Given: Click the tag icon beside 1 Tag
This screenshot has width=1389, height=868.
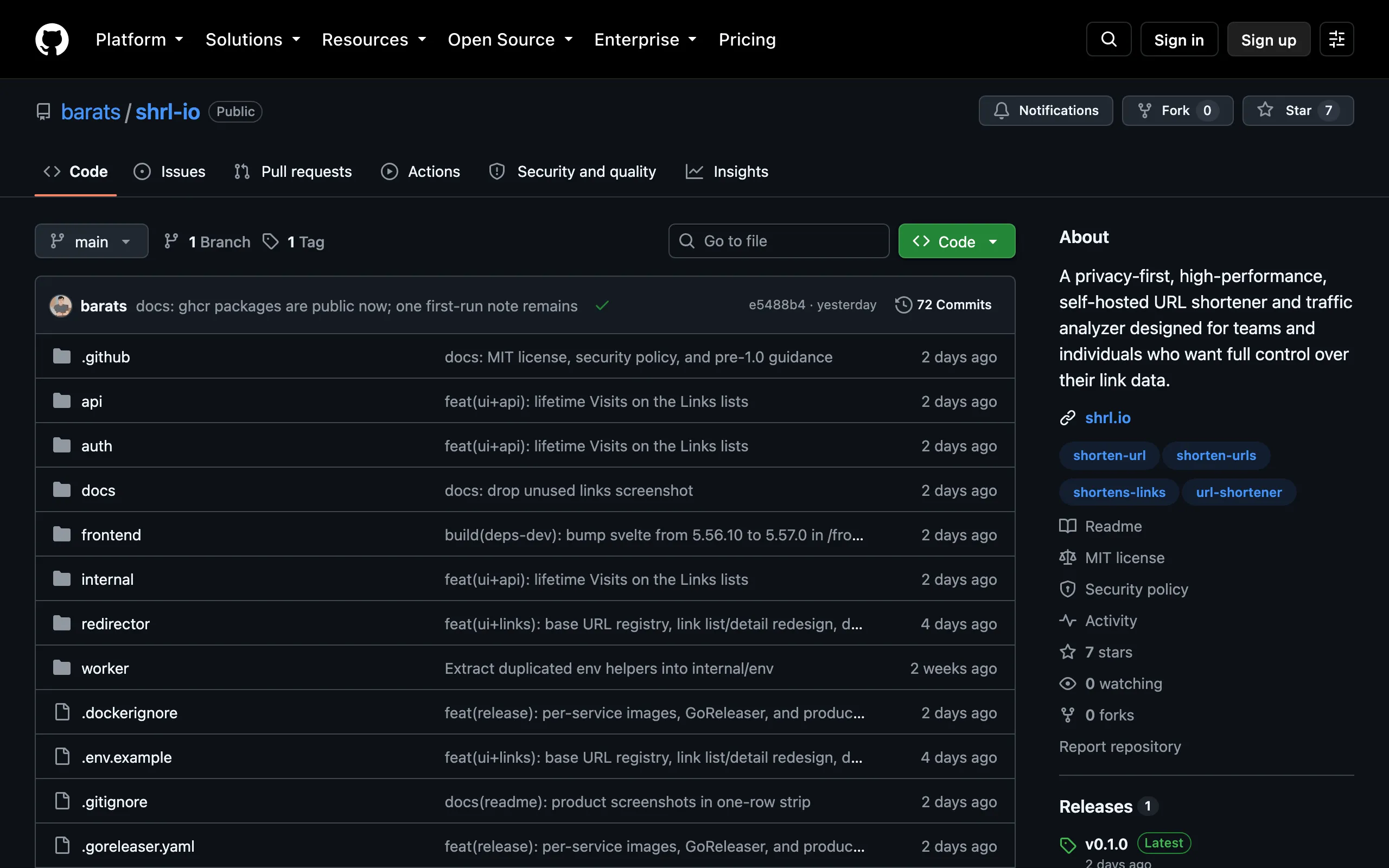Looking at the screenshot, I should [x=270, y=241].
